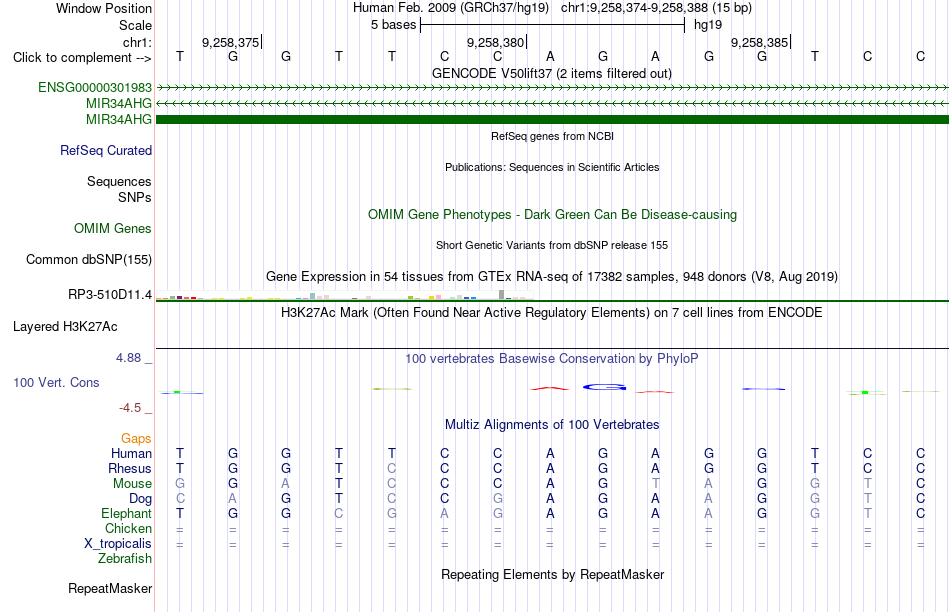Click the Chicken species label
The image size is (950, 612).
point(128,528)
